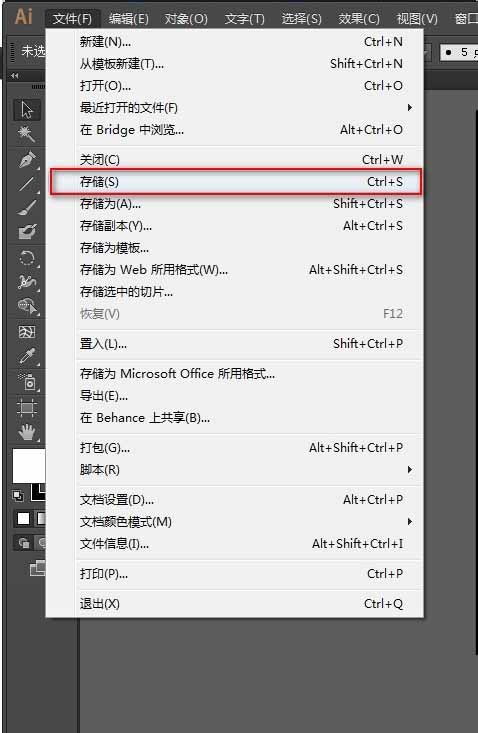Change the screen mode icon
This screenshot has height=733, width=478.
coord(37,568)
